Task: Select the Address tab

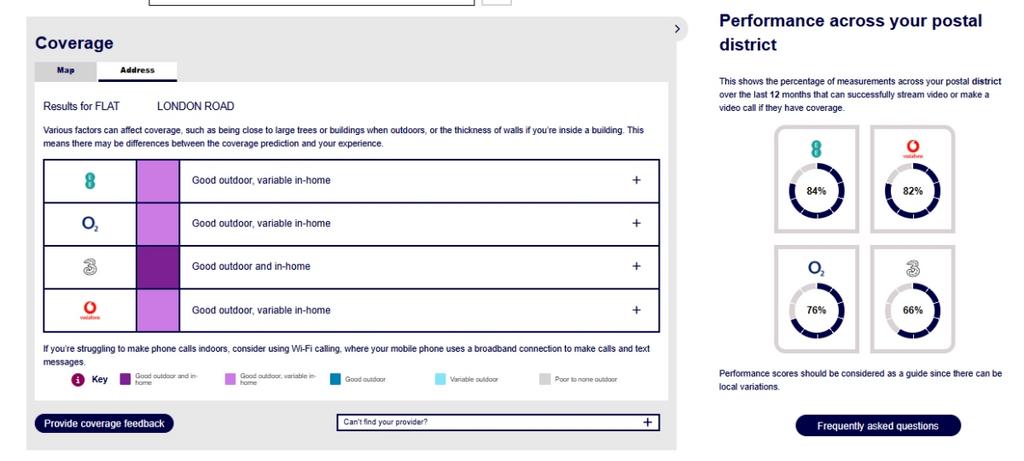Action: click(137, 71)
